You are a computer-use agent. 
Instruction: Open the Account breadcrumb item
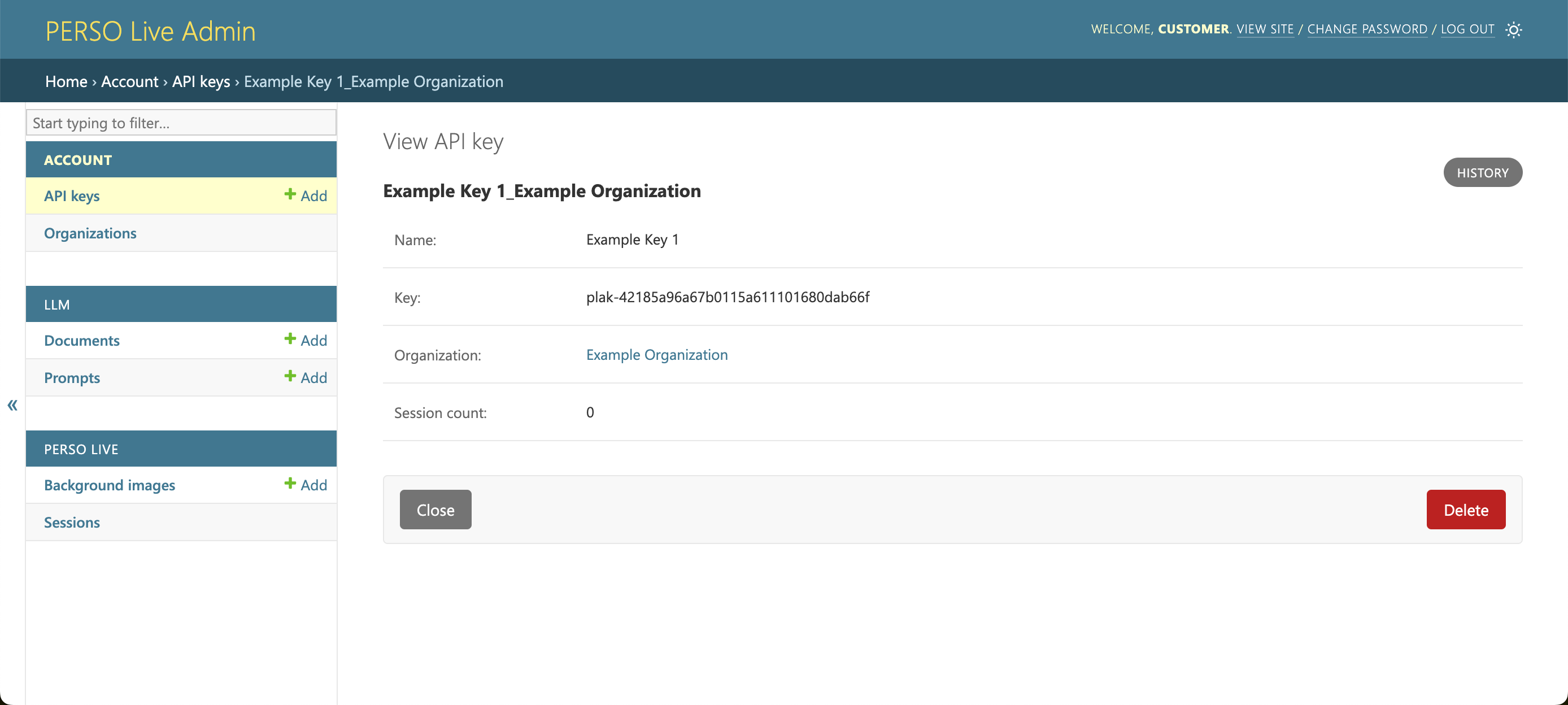(x=130, y=81)
